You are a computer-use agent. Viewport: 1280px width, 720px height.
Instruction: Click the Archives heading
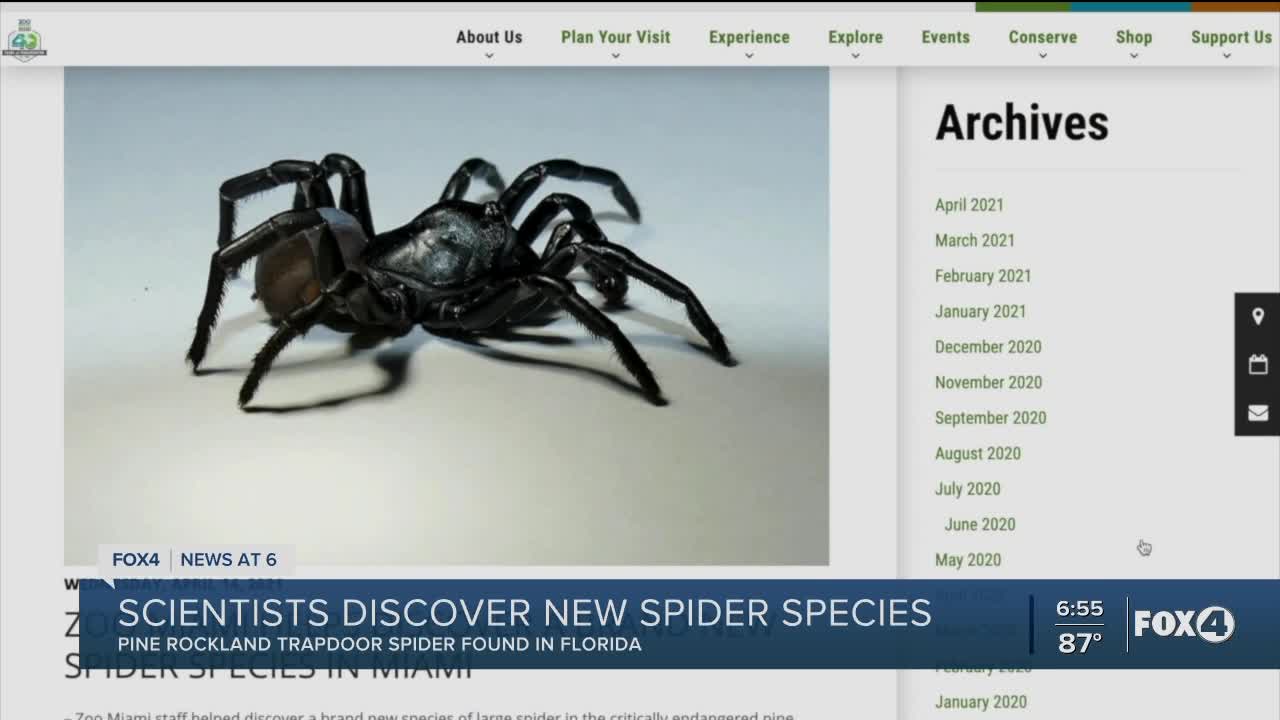pos(1021,123)
